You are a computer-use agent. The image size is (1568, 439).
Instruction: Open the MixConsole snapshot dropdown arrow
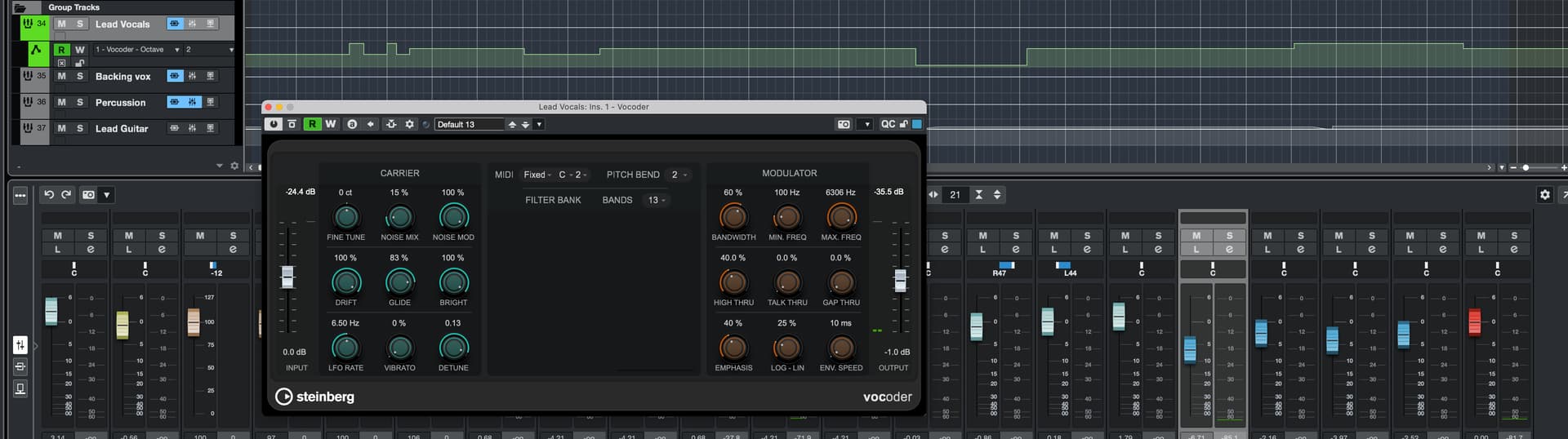(107, 194)
